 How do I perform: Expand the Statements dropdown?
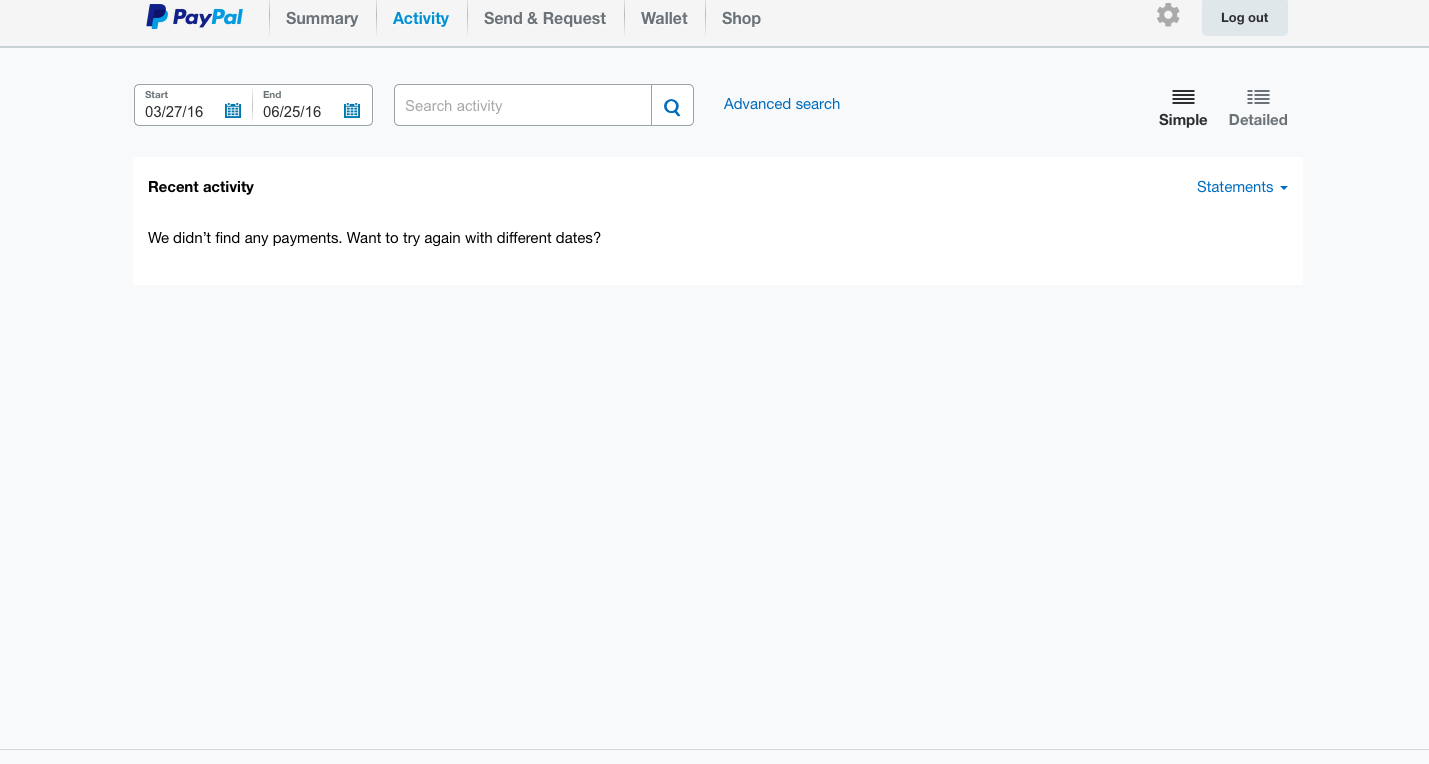(x=1242, y=187)
